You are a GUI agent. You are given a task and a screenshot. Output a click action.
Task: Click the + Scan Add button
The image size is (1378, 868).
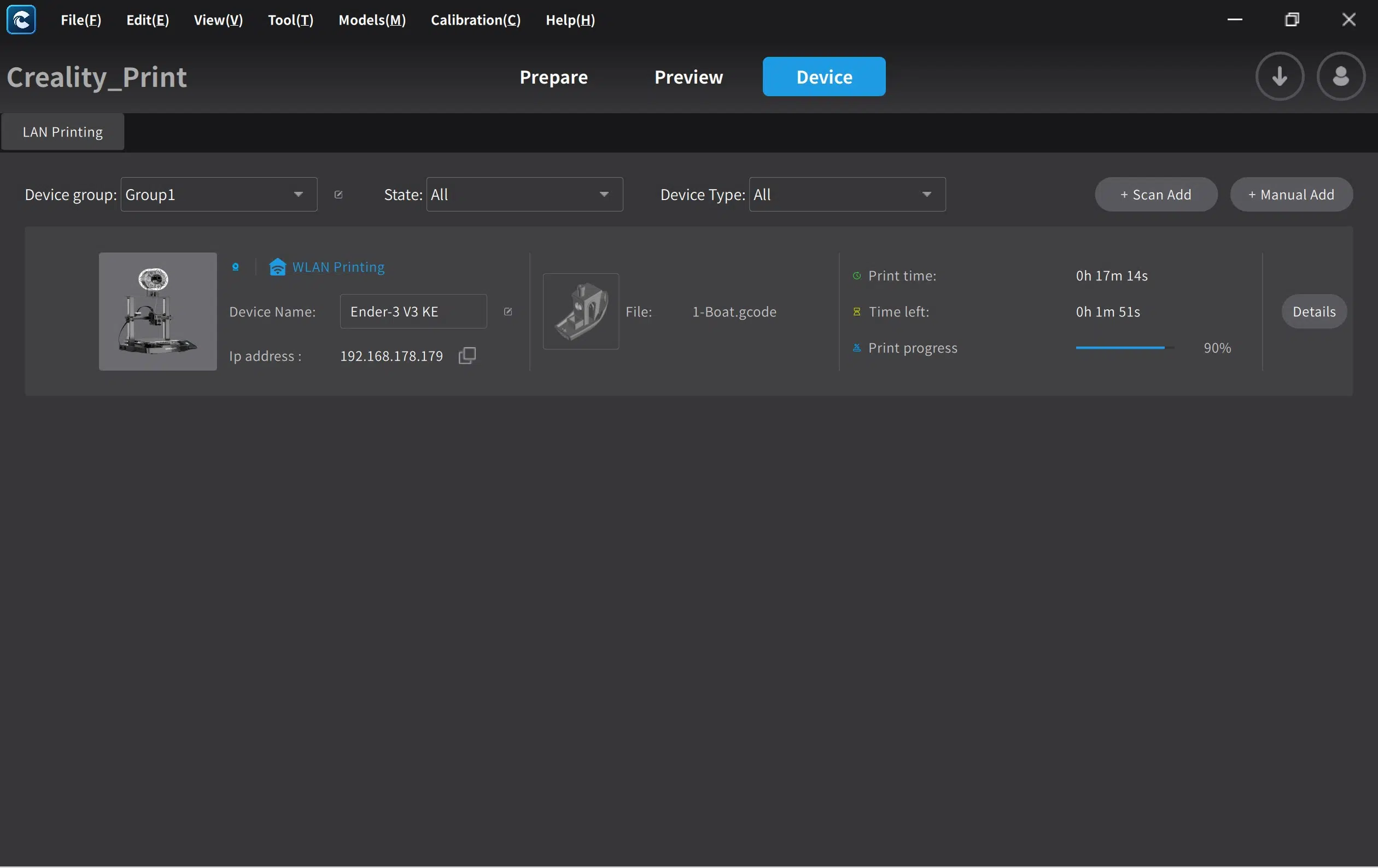coord(1156,195)
